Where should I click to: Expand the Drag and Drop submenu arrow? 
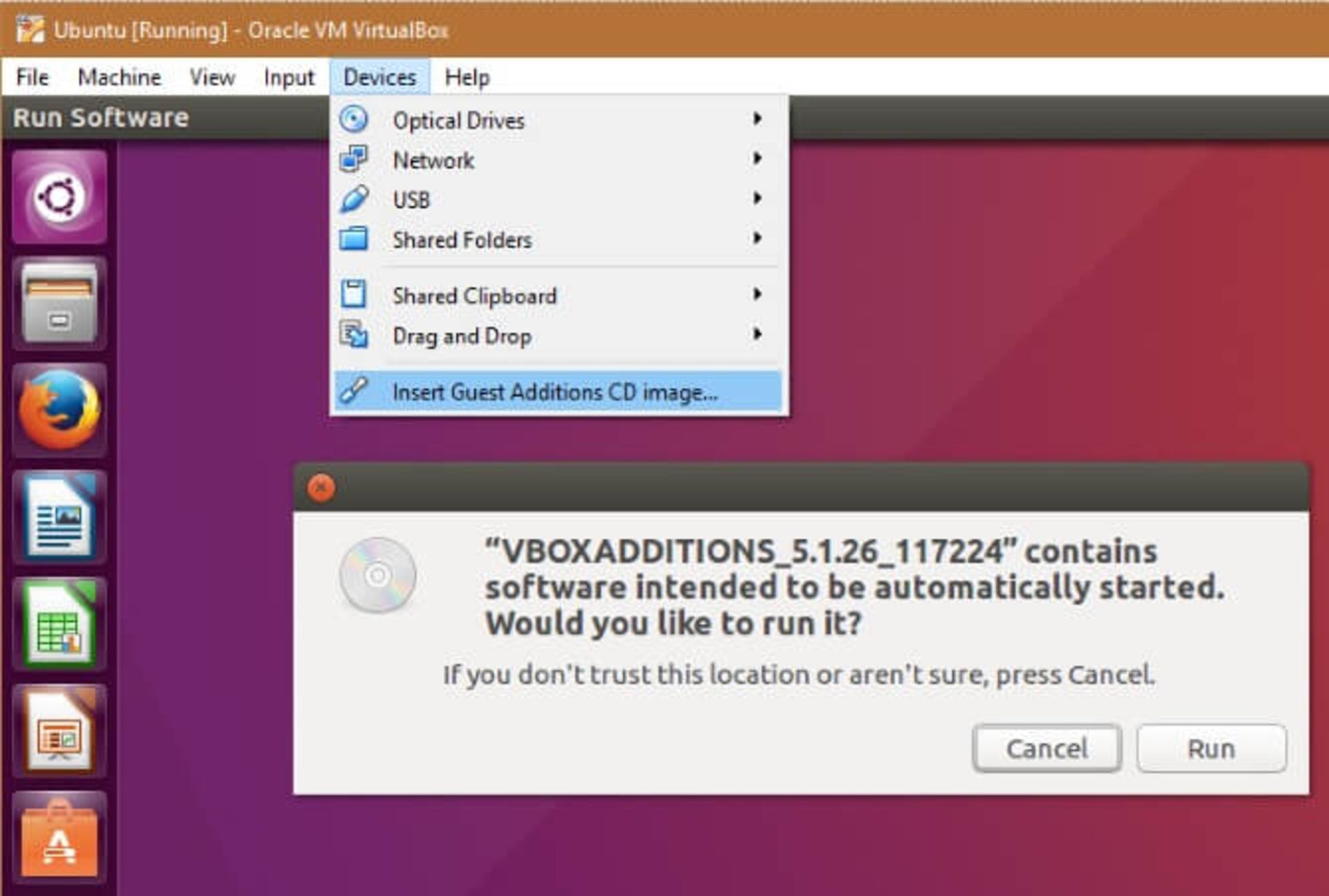(x=758, y=335)
